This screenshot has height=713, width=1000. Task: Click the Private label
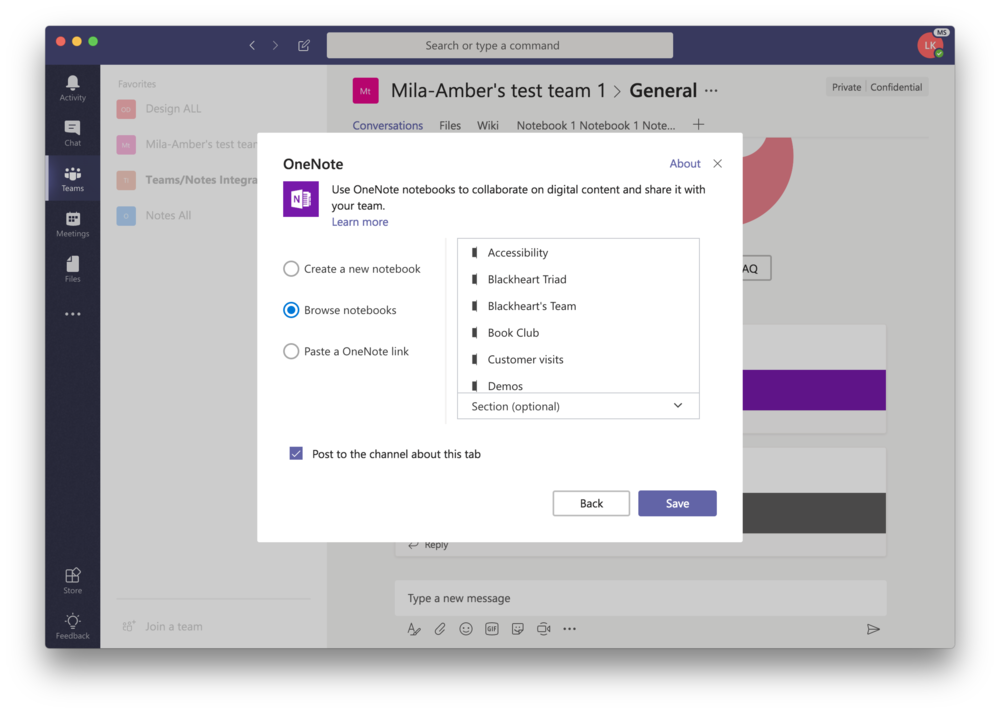pyautogui.click(x=846, y=87)
